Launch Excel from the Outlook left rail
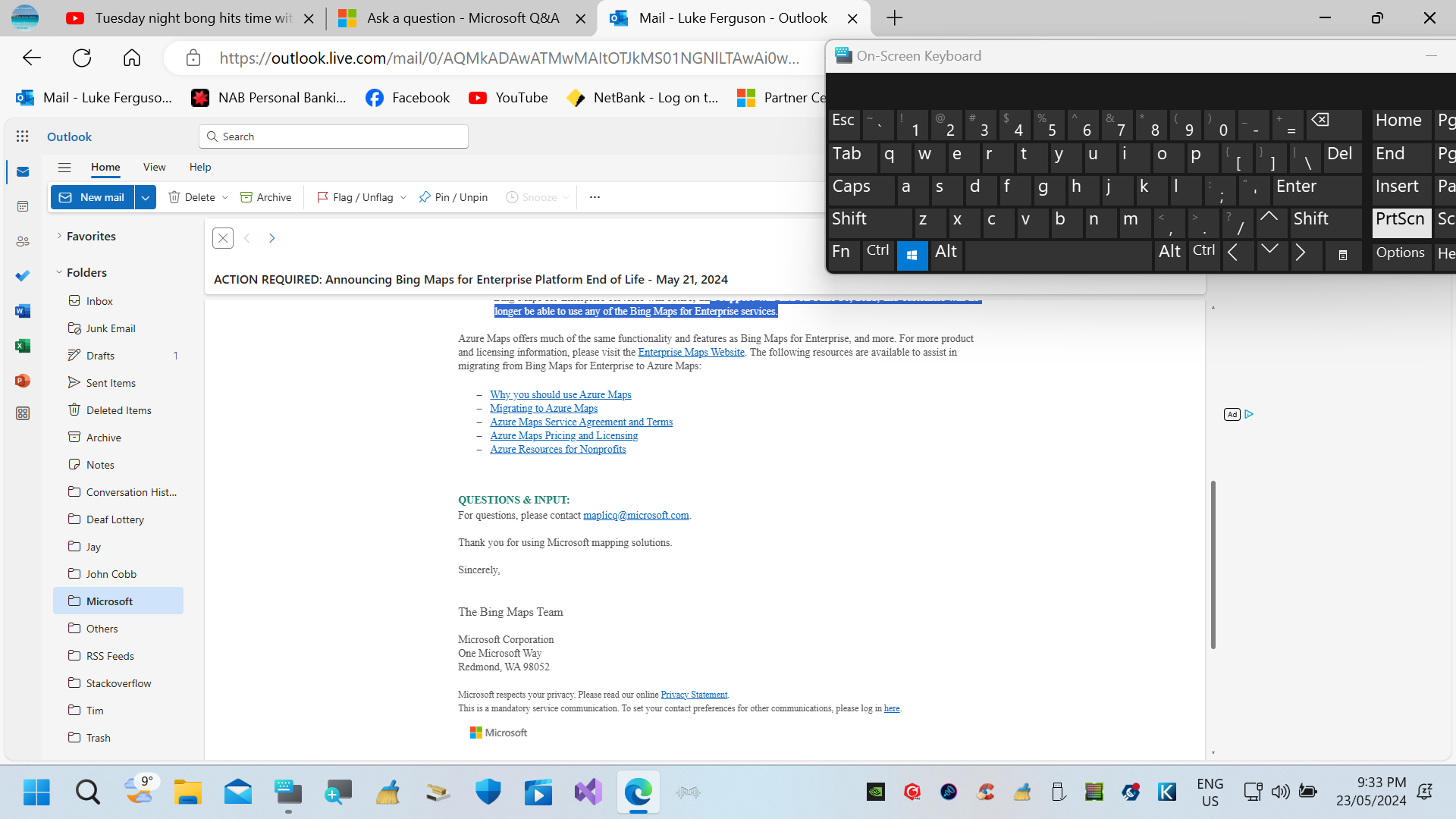The height and width of the screenshot is (819, 1456). click(23, 346)
